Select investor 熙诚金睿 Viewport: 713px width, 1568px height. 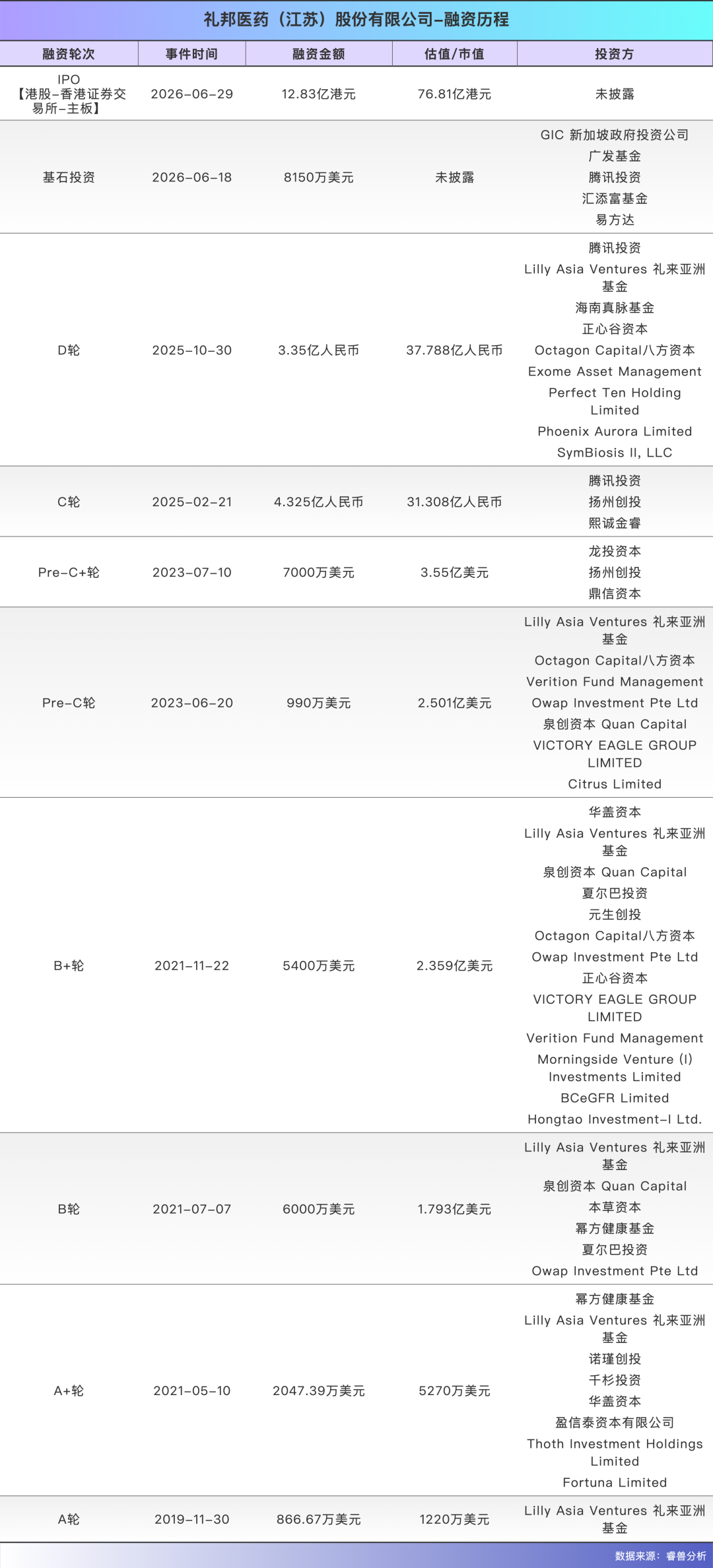pyautogui.click(x=615, y=523)
